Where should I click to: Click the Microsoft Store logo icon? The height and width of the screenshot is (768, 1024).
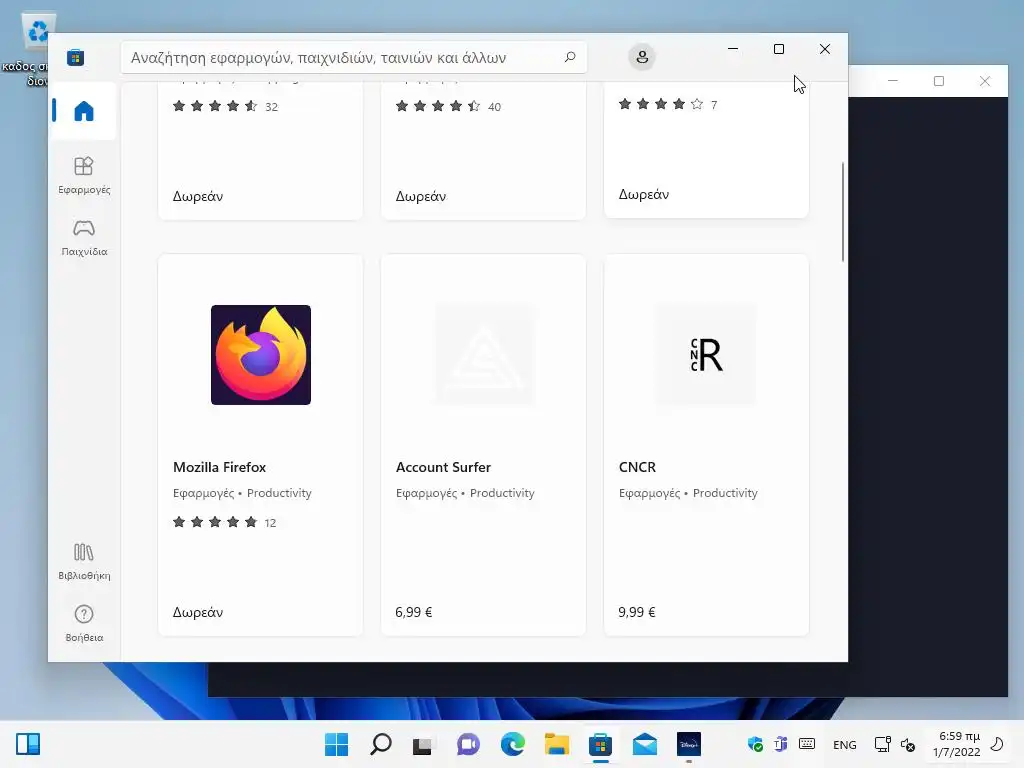point(75,57)
